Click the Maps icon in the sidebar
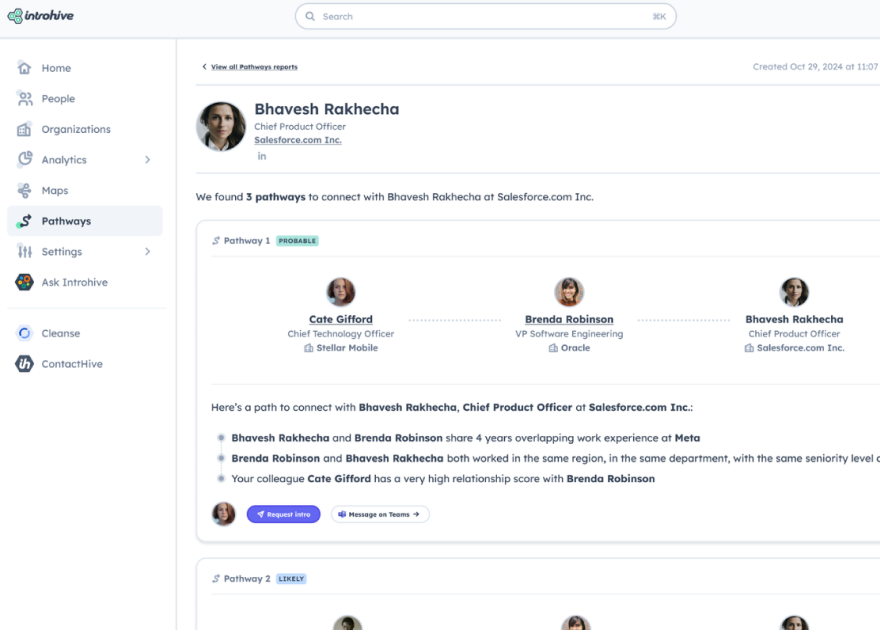Viewport: 880px width, 630px height. point(24,190)
